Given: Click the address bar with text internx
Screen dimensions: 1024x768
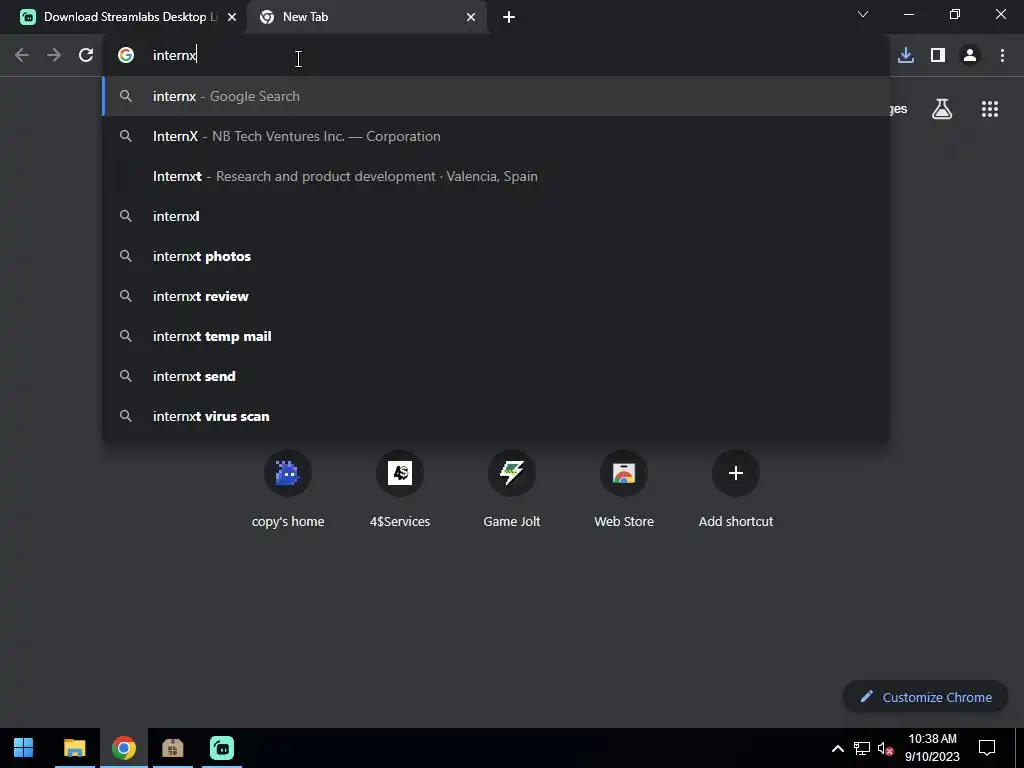Looking at the screenshot, I should [x=496, y=56].
